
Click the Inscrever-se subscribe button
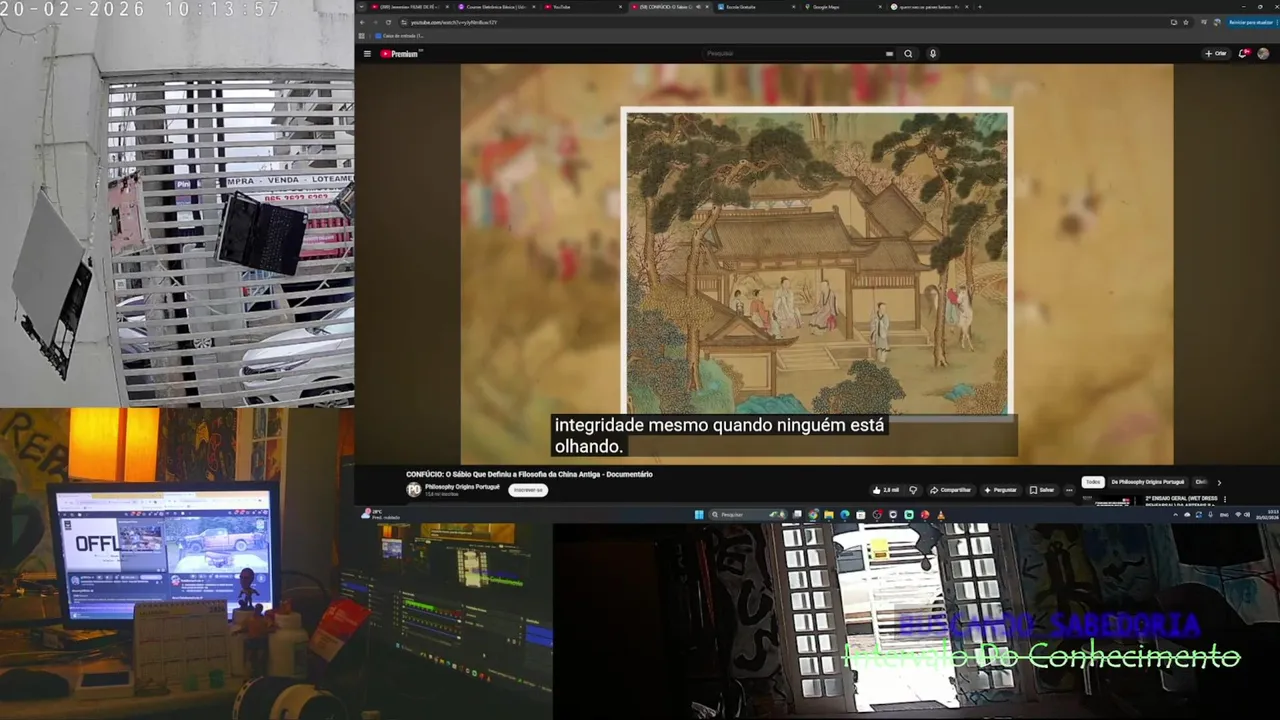tap(528, 490)
